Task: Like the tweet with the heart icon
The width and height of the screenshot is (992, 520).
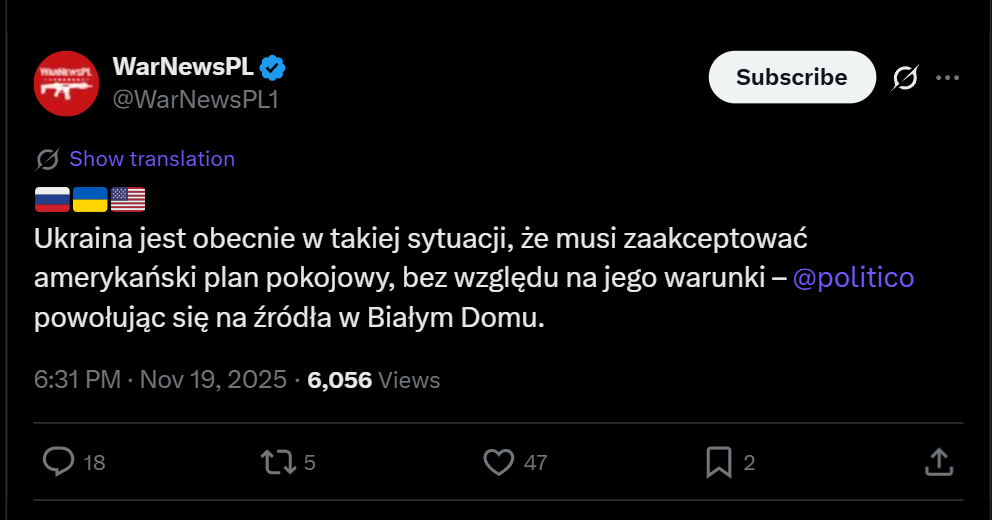Action: pos(498,461)
